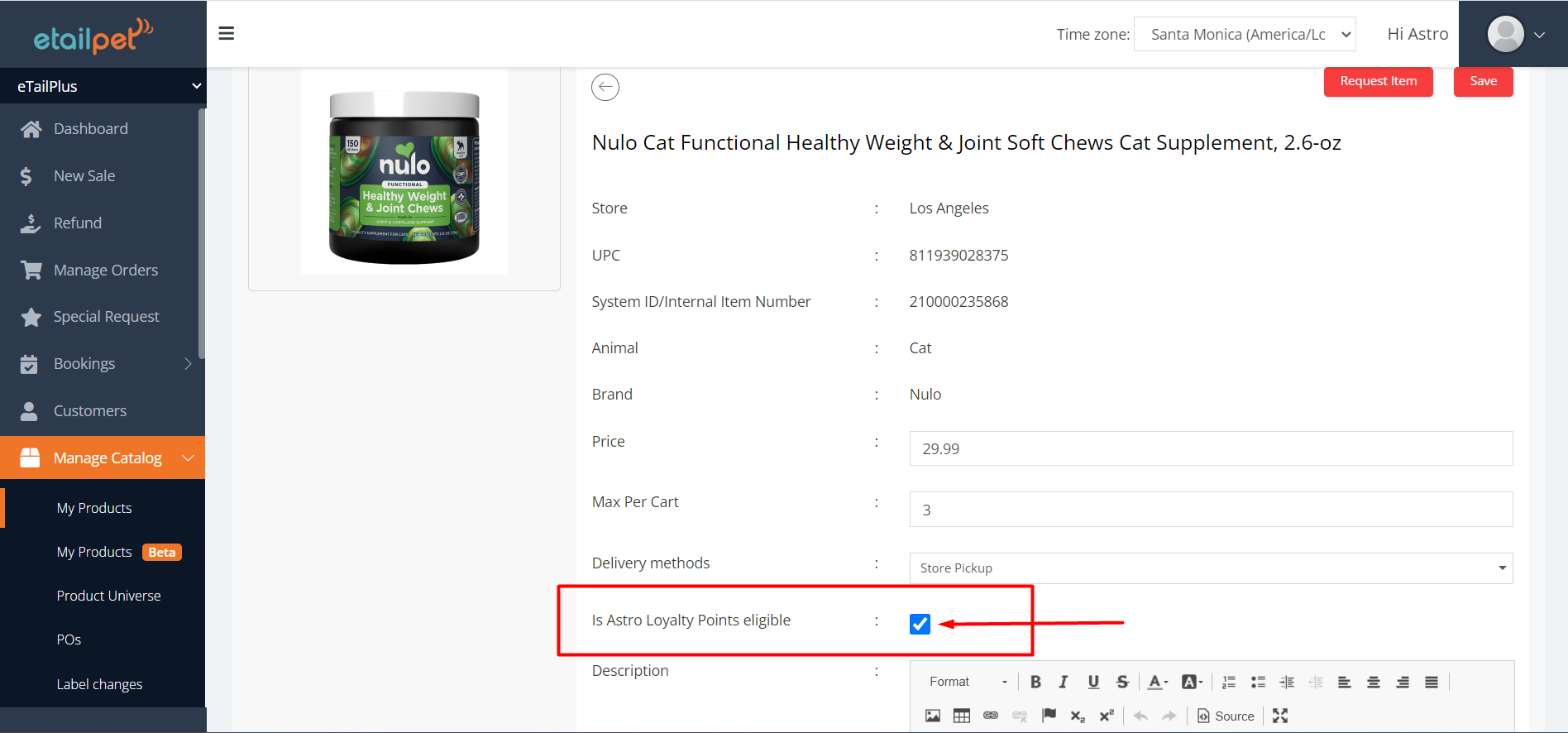1568x733 pixels.
Task: Insert an image into the description
Action: [x=932, y=716]
